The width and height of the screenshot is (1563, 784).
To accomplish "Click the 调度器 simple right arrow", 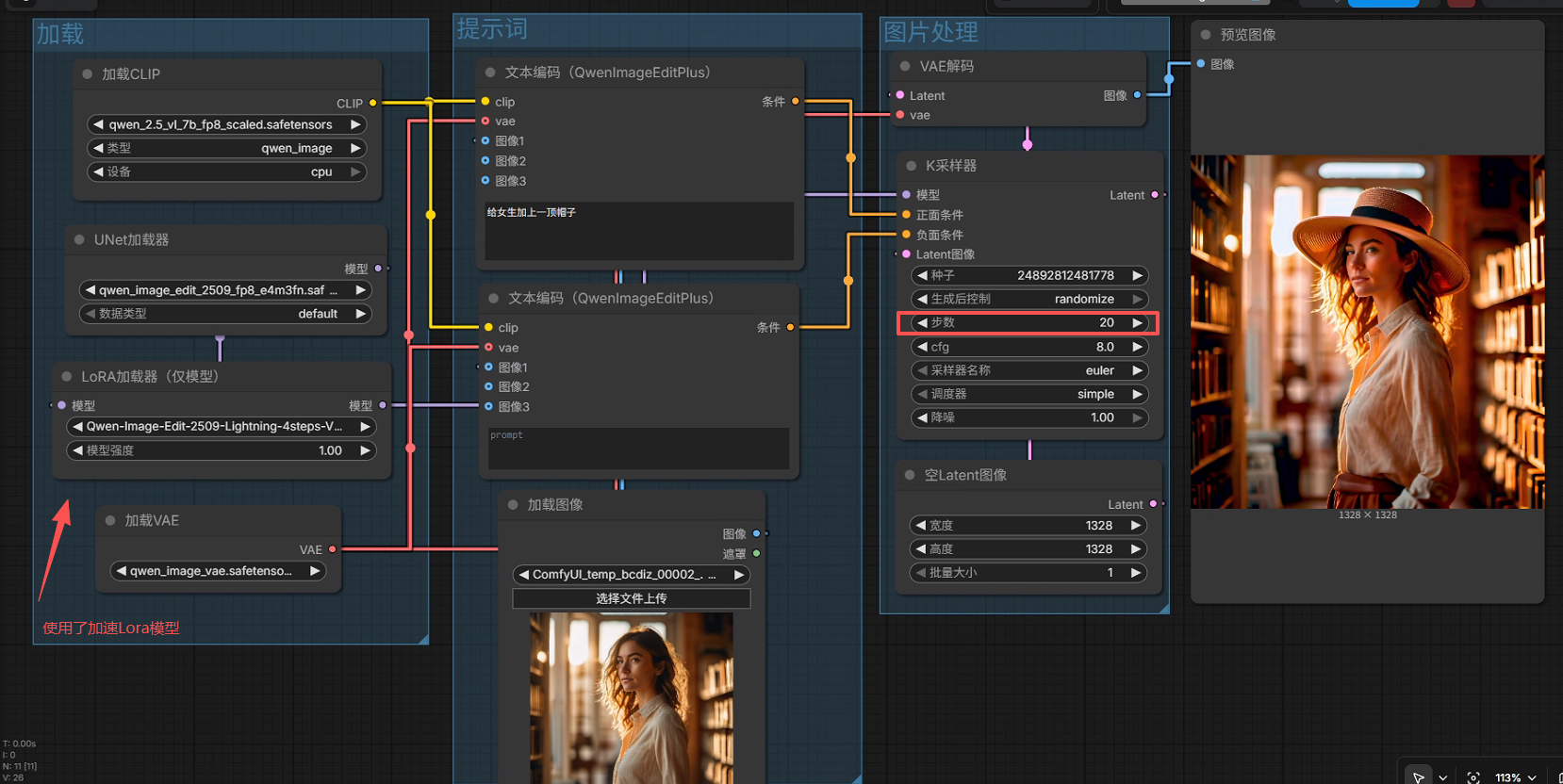I will tap(1137, 394).
